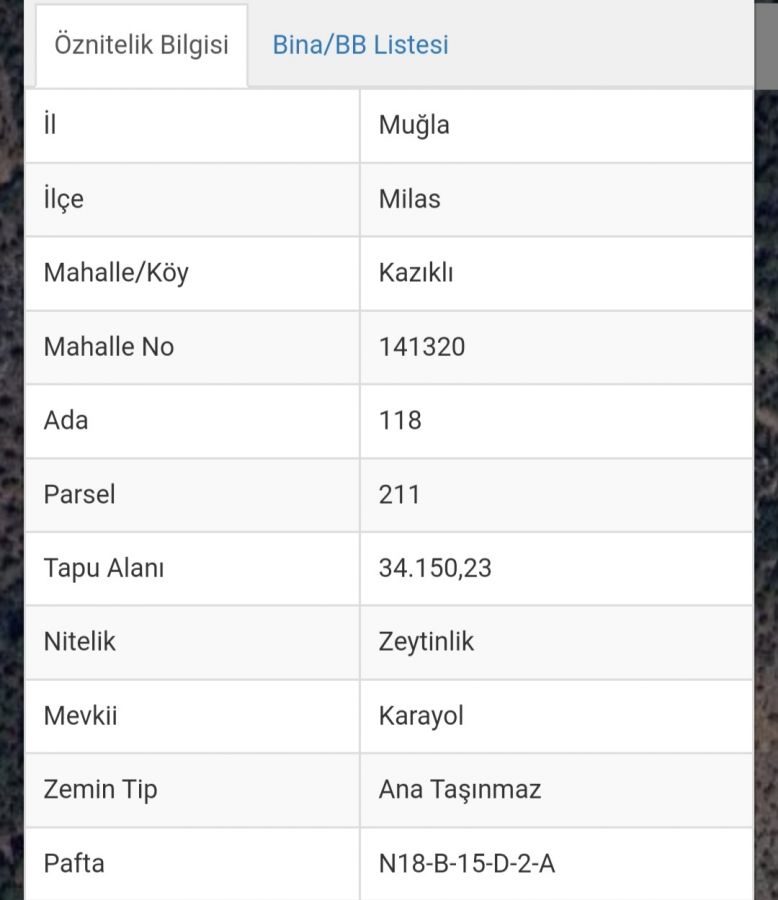Click the satellite map strip on left edge
The height and width of the screenshot is (900, 778).
coord(11,450)
